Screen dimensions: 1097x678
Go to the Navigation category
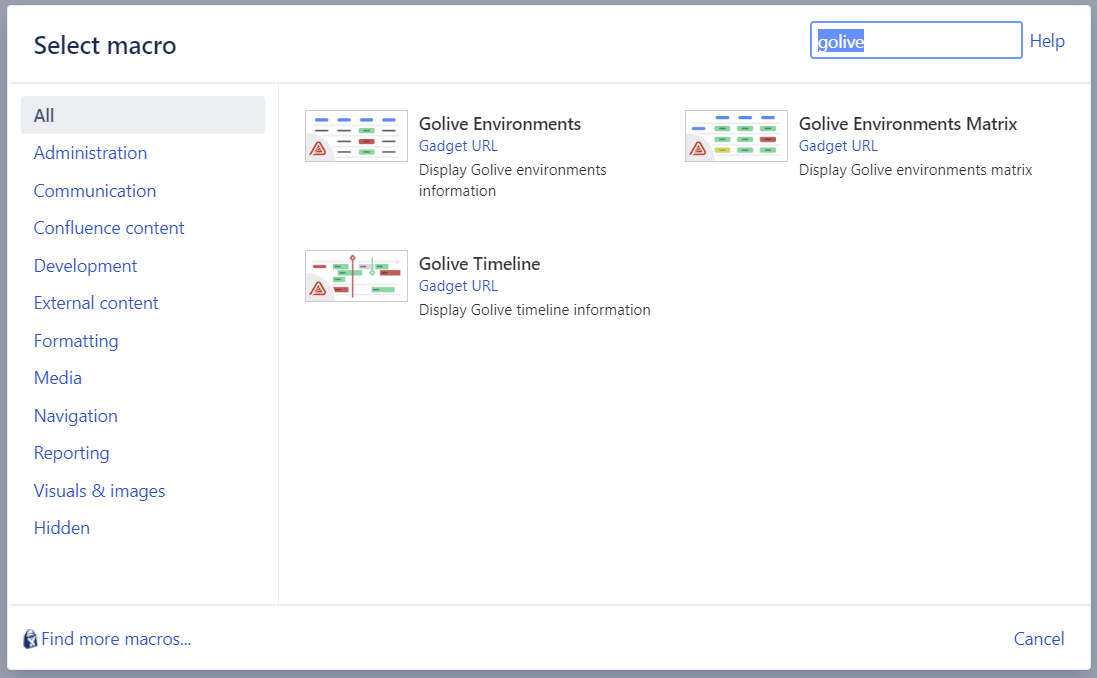pos(75,416)
